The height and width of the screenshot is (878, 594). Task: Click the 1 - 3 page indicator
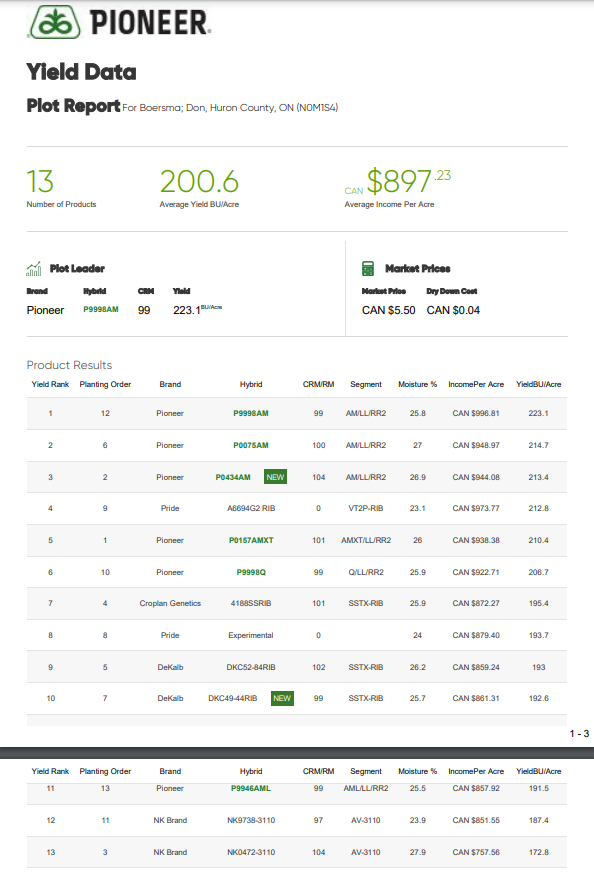coord(579,734)
